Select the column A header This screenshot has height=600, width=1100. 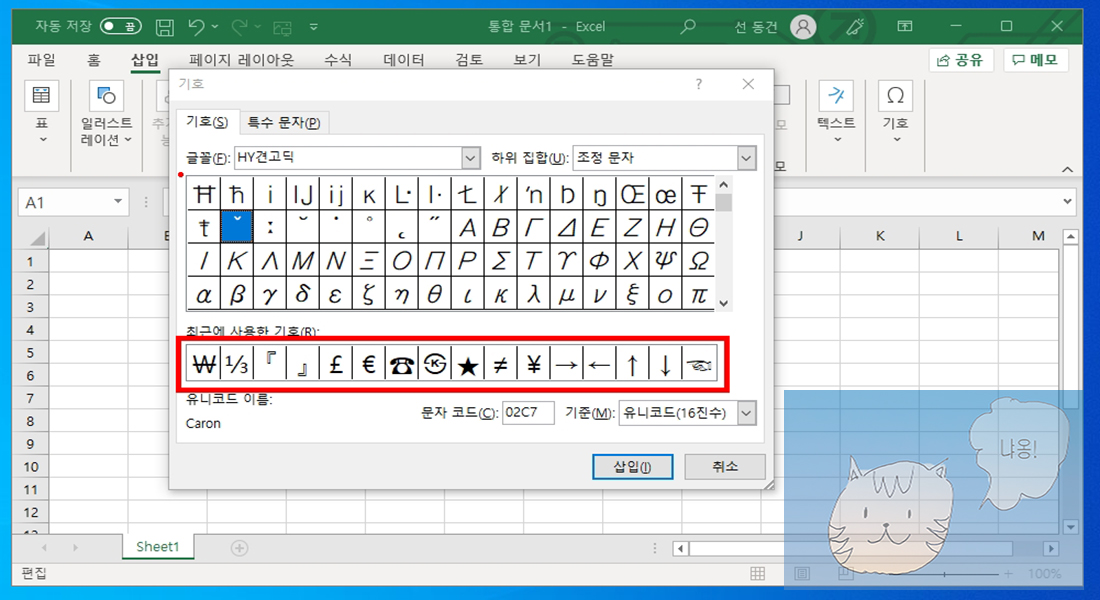click(x=88, y=236)
